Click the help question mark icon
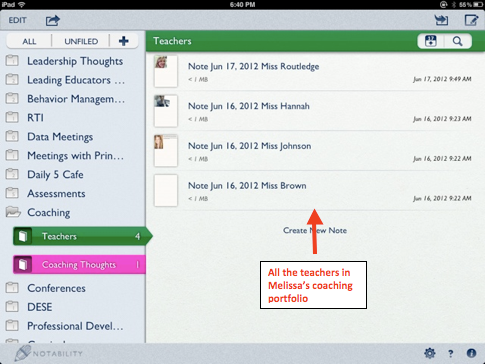This screenshot has height=364, width=485. coord(450,353)
